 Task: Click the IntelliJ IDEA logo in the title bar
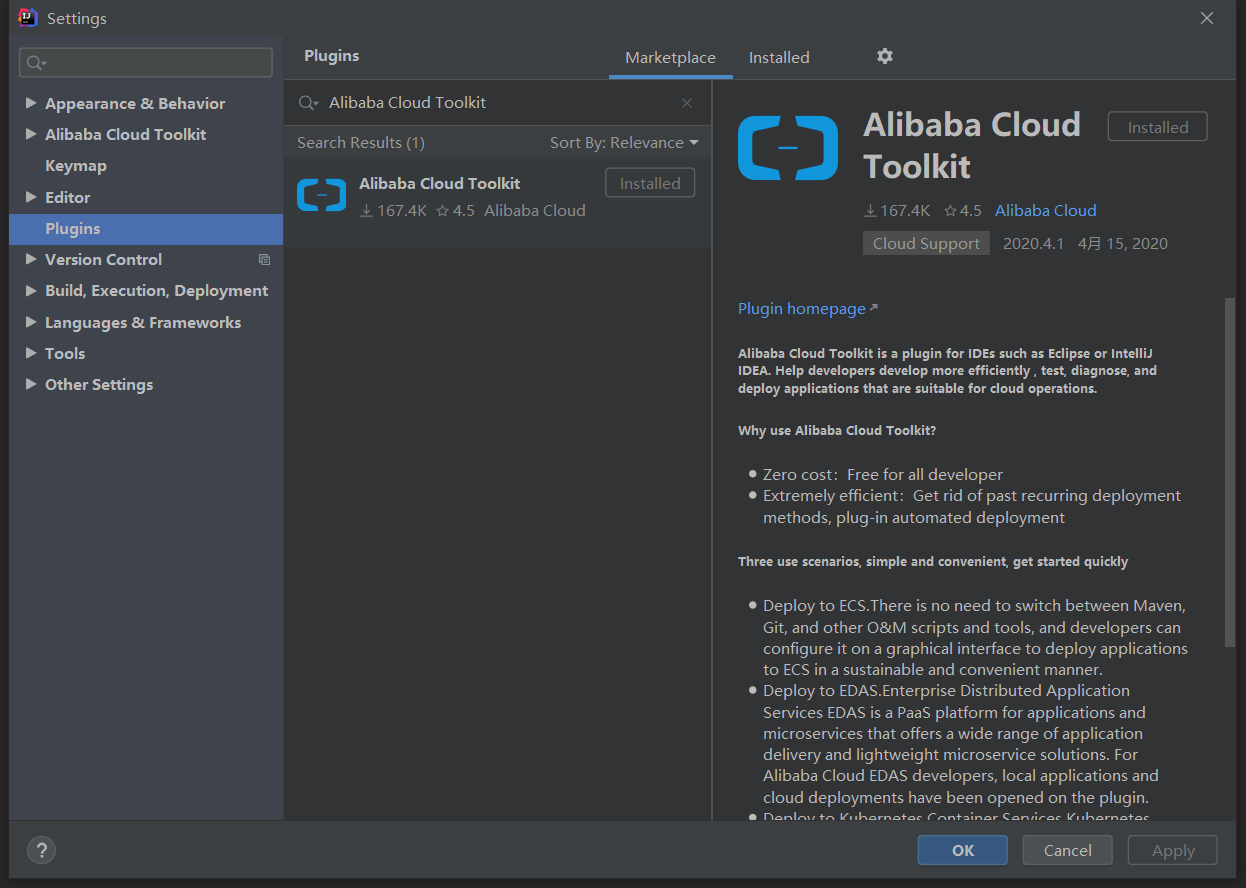coord(28,18)
